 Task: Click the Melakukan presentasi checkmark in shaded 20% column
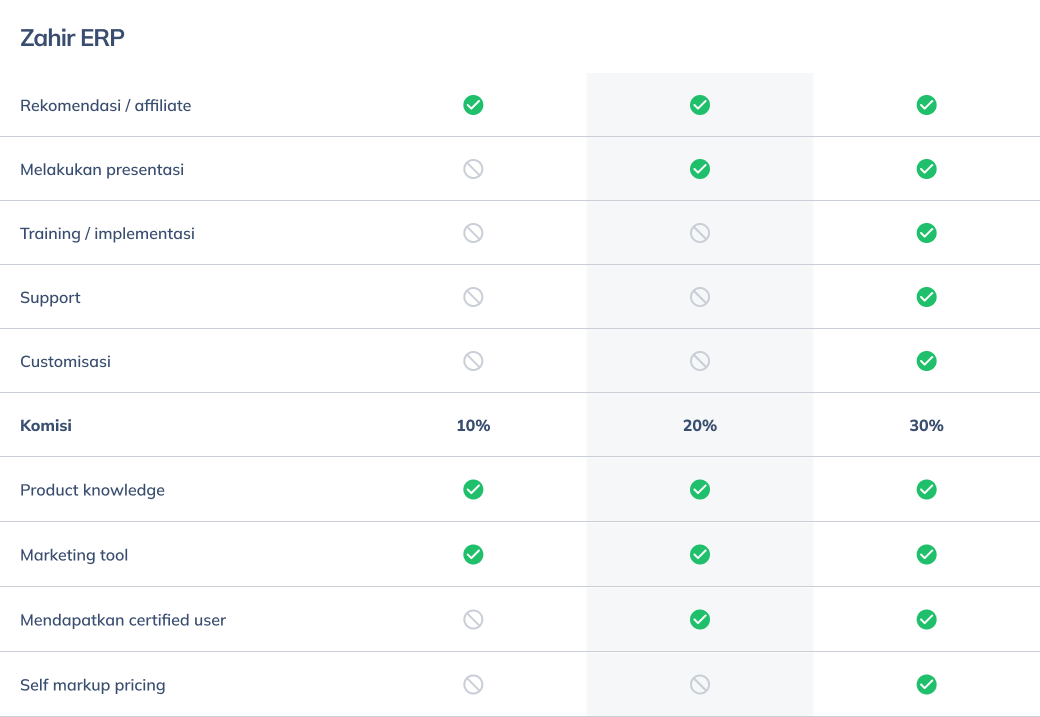tap(700, 169)
